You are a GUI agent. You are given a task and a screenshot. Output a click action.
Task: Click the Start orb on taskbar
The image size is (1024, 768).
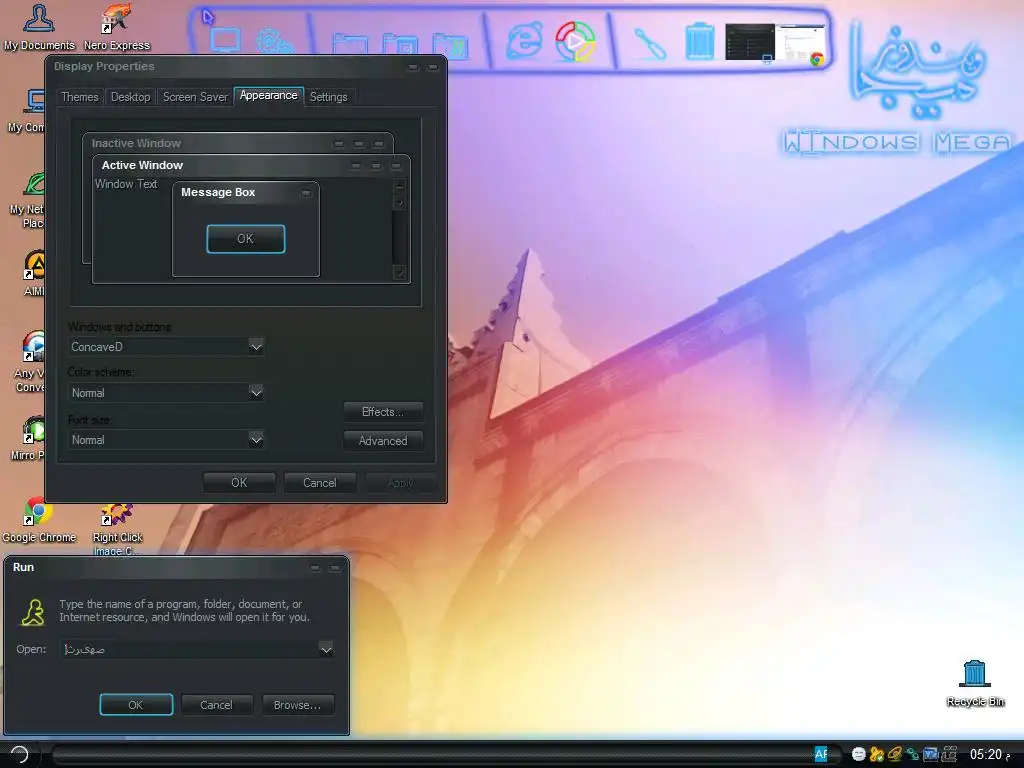pyautogui.click(x=20, y=754)
